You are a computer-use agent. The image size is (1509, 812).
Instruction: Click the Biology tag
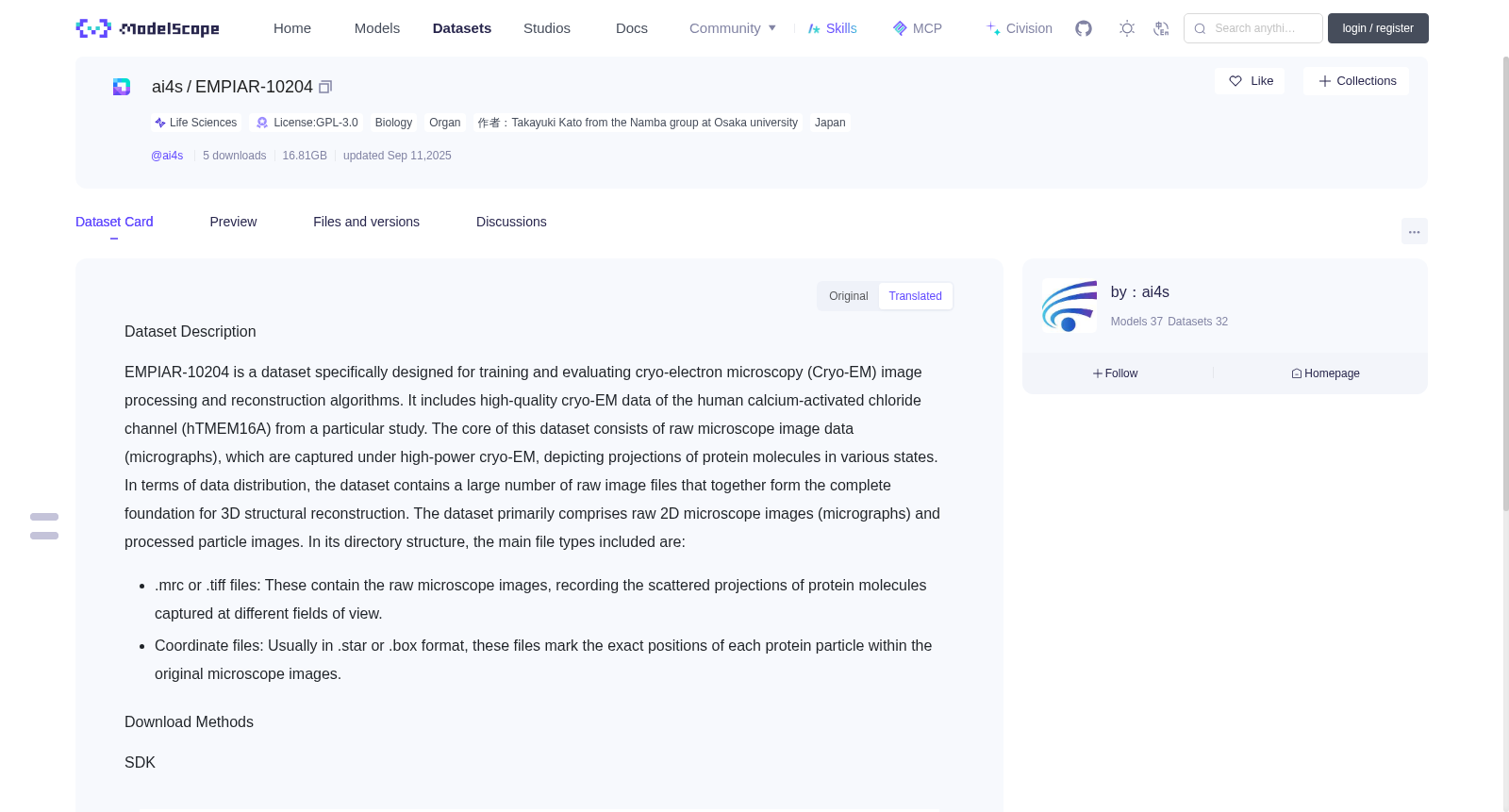(393, 123)
